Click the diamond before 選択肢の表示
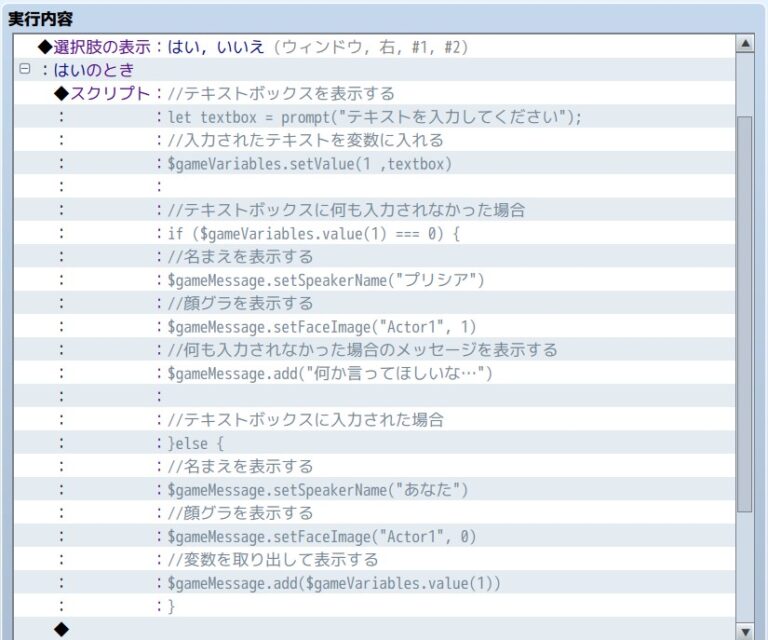Image resolution: width=768 pixels, height=640 pixels. [44, 47]
